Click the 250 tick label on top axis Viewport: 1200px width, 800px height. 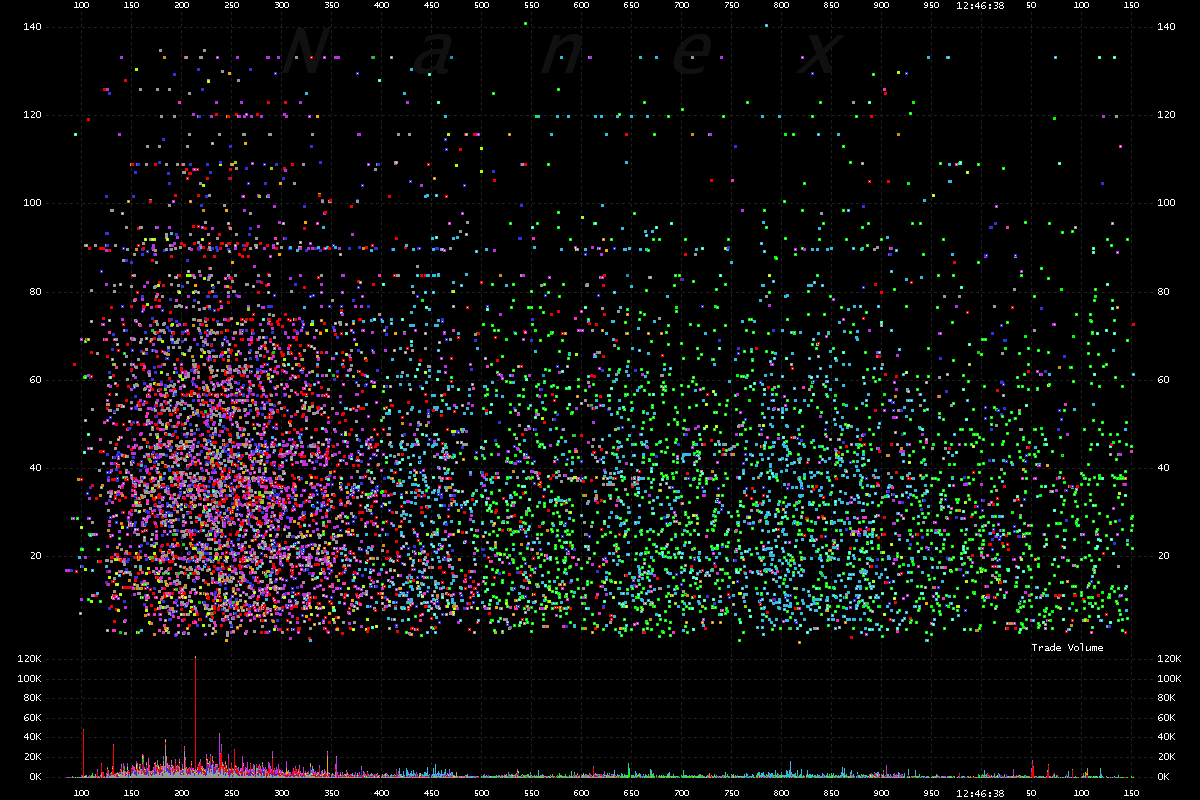pyautogui.click(x=231, y=5)
